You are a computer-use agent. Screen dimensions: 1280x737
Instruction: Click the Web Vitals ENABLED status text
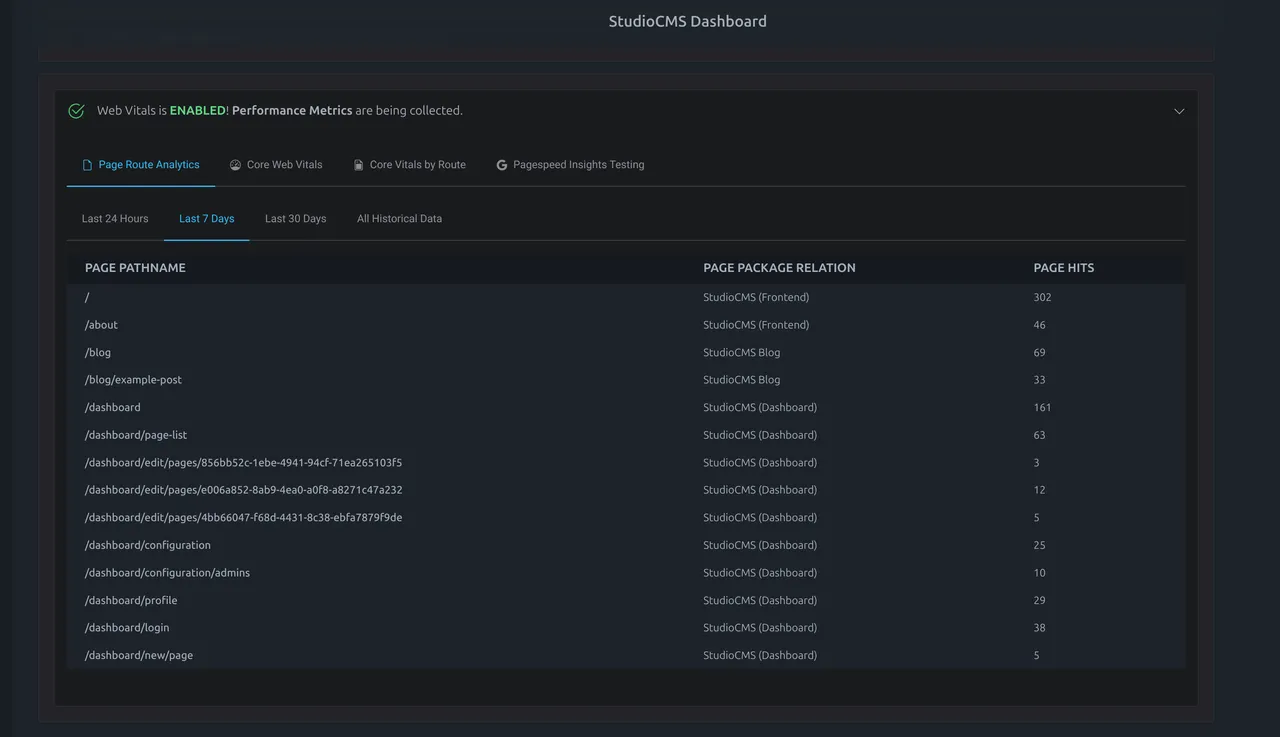[197, 111]
